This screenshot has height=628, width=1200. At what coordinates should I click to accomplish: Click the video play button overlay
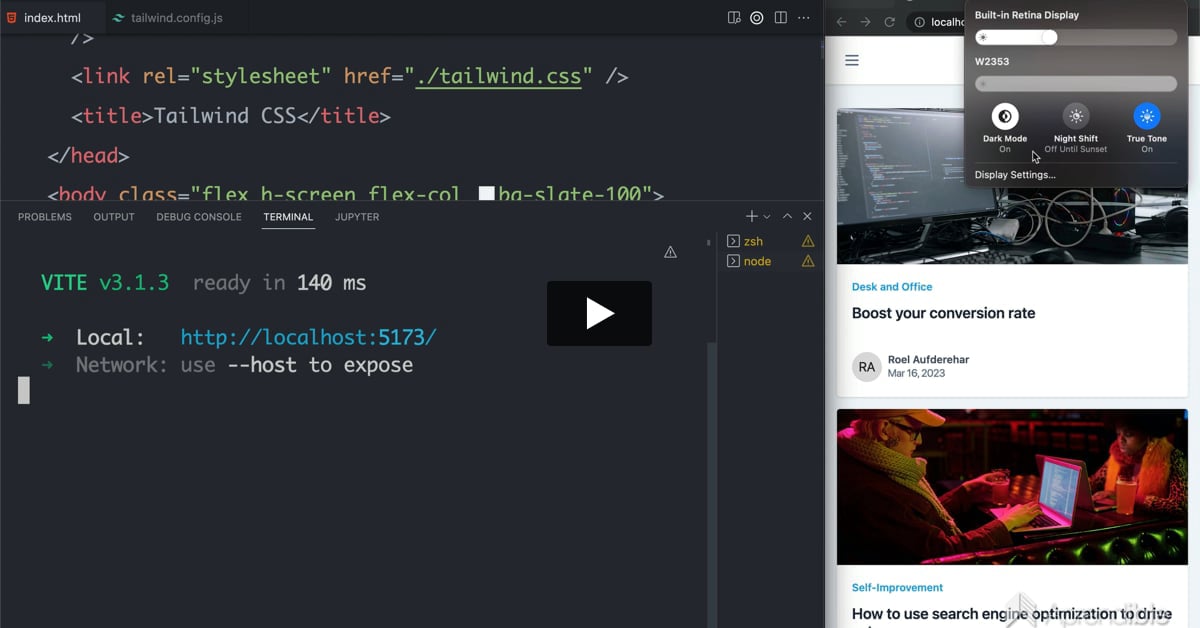coord(599,313)
